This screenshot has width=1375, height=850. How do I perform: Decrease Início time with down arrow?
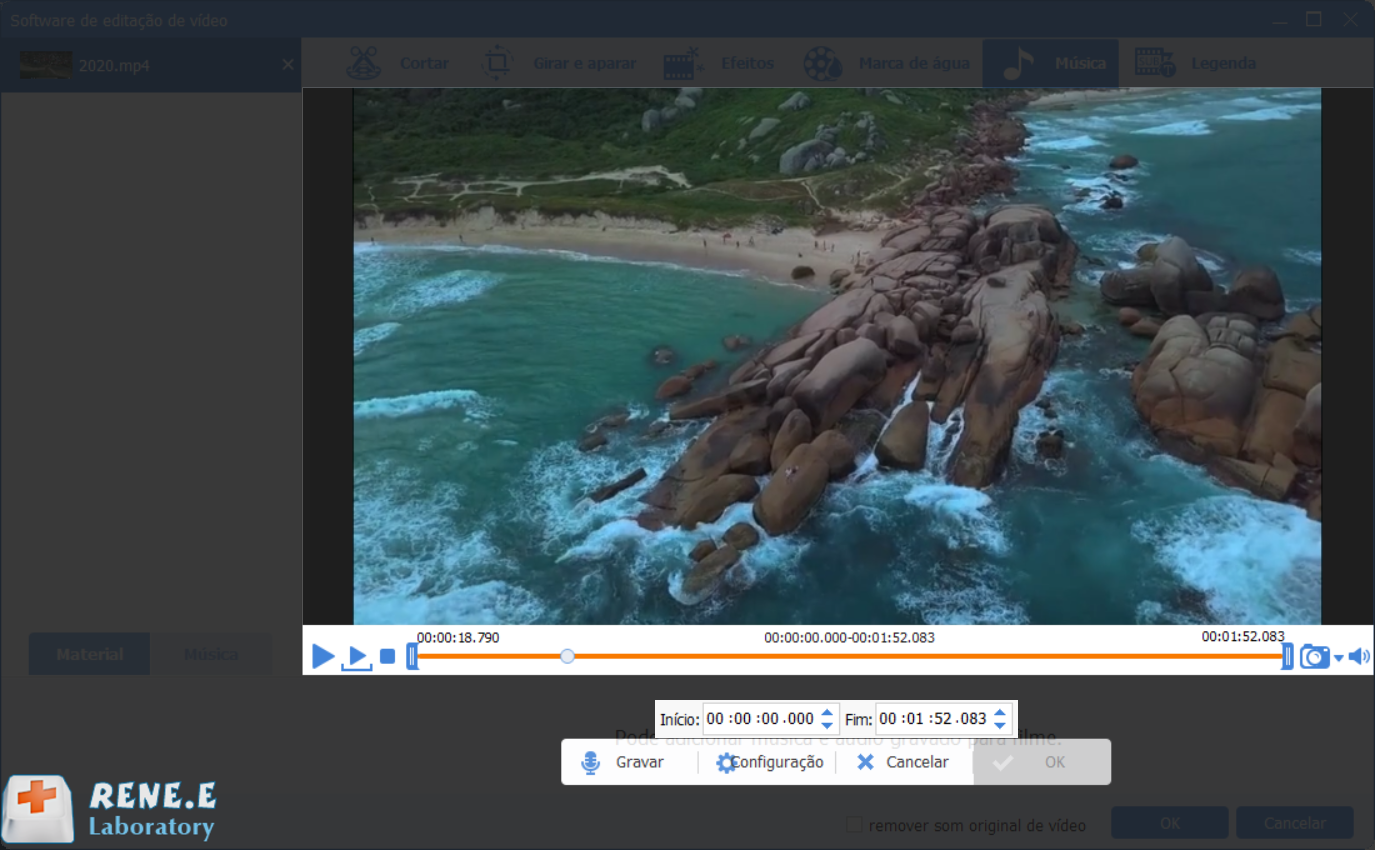pyautogui.click(x=827, y=725)
